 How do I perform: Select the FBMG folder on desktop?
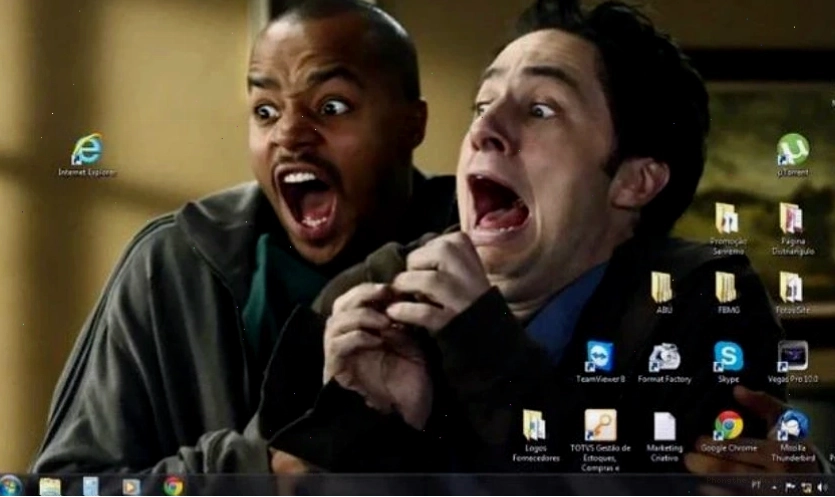click(727, 293)
